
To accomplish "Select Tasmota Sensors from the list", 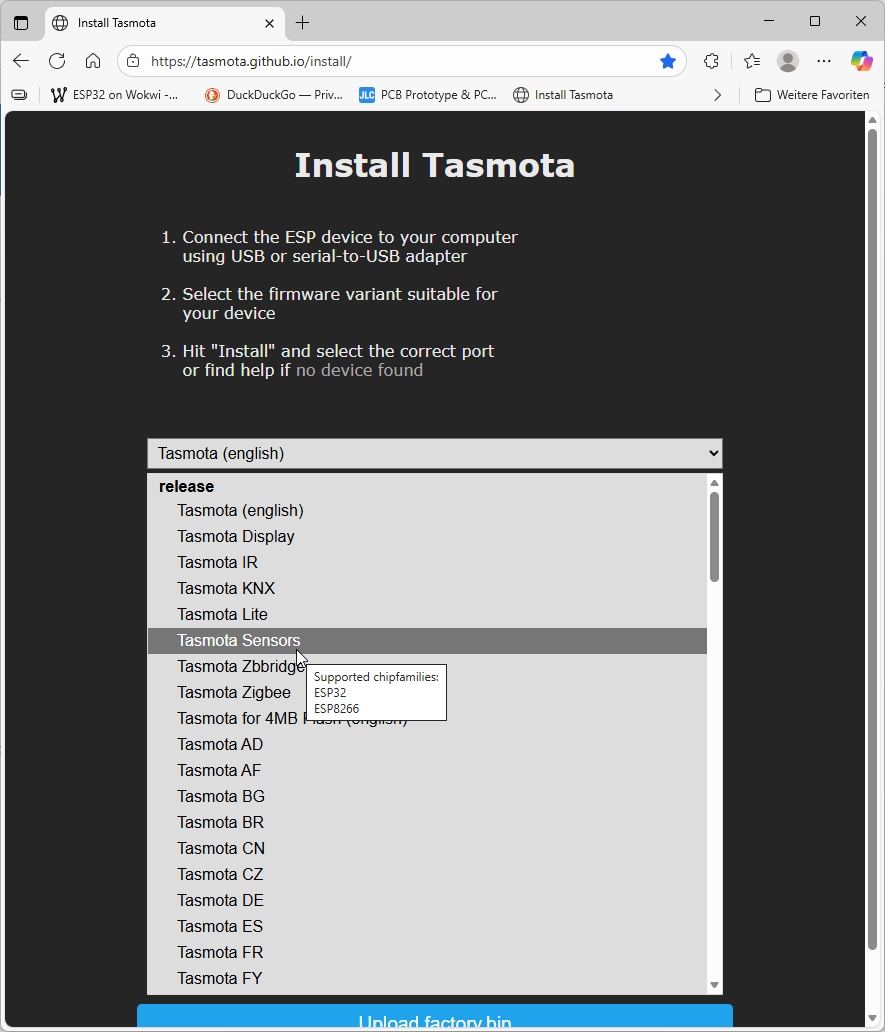I will 239,641.
